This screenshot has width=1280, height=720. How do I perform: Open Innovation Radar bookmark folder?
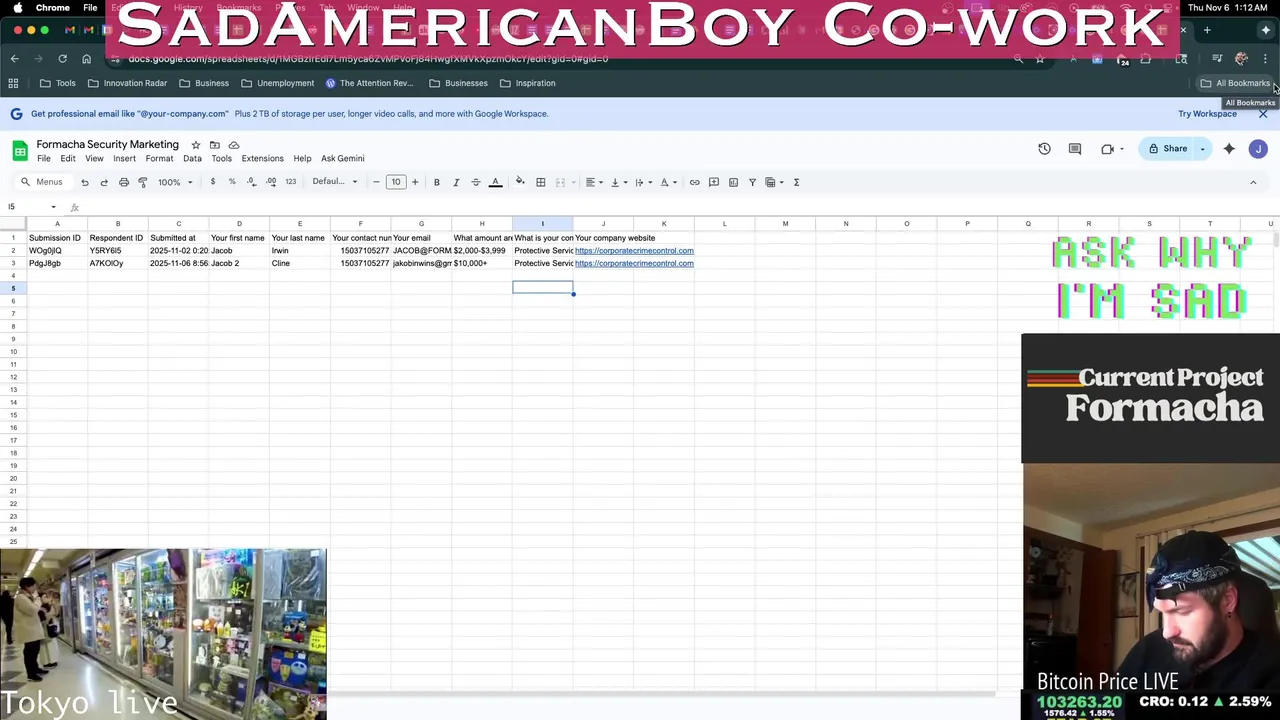point(127,84)
